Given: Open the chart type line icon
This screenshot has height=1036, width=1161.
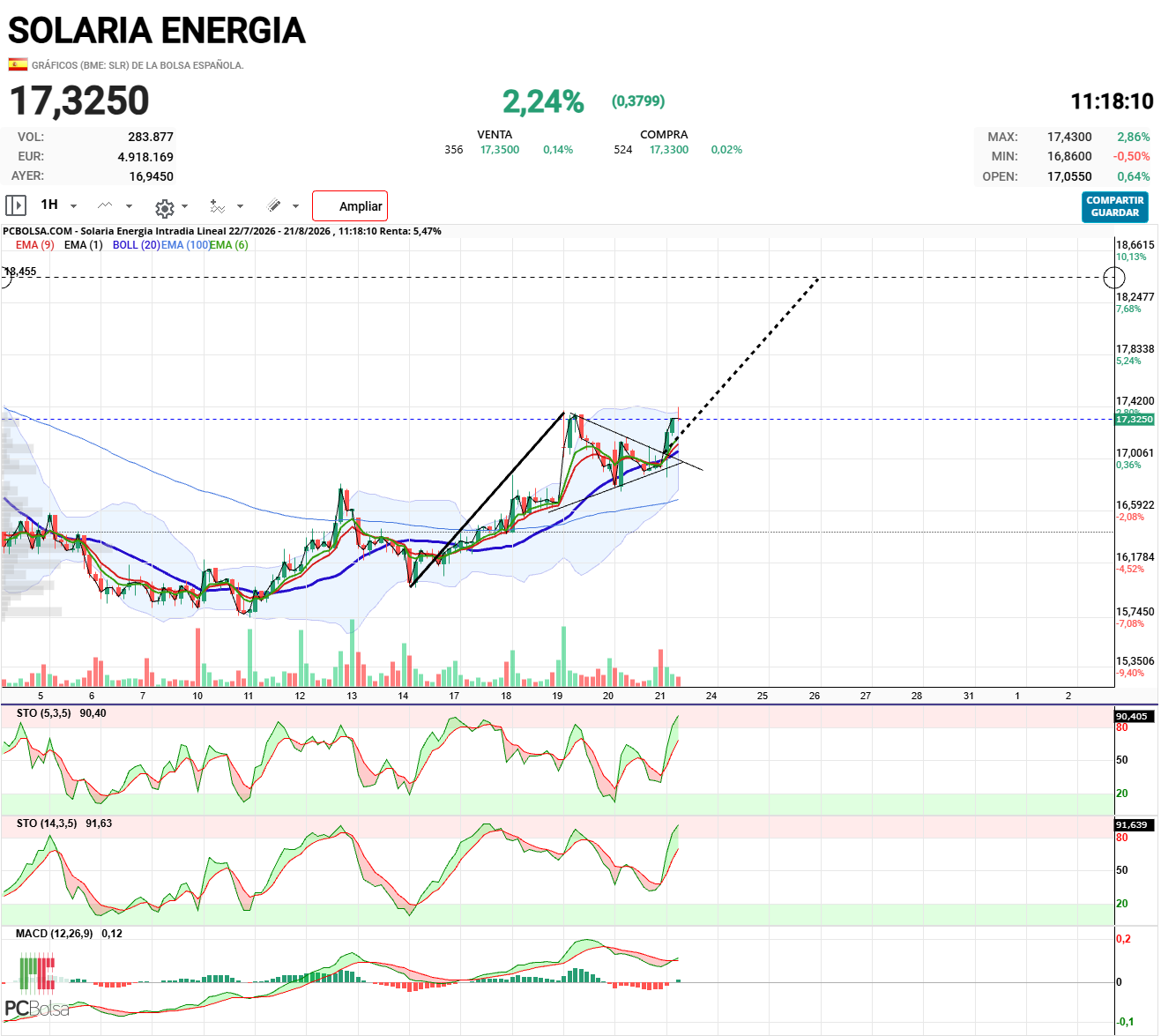Looking at the screenshot, I should (105, 205).
